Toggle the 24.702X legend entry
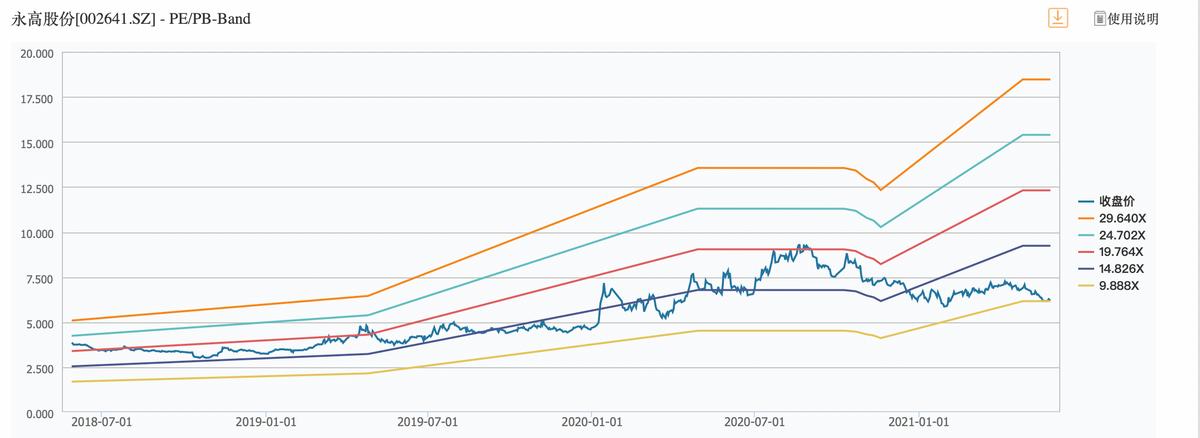1200x438 pixels. coord(1121,235)
